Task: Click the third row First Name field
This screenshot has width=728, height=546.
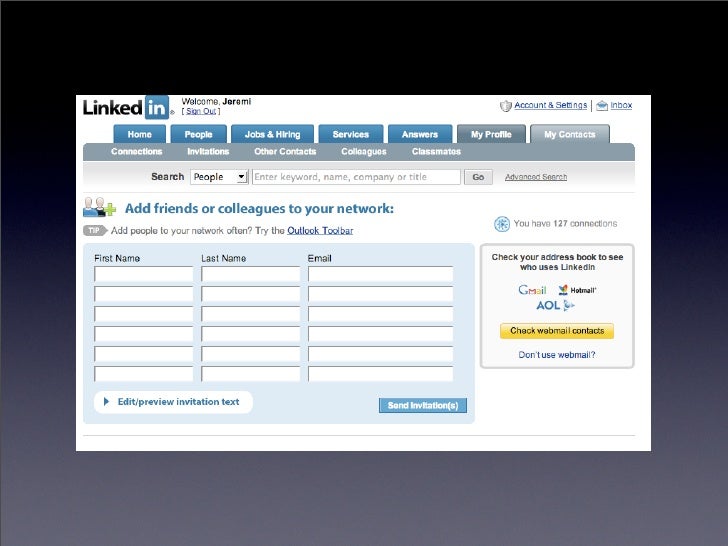Action: click(x=143, y=314)
